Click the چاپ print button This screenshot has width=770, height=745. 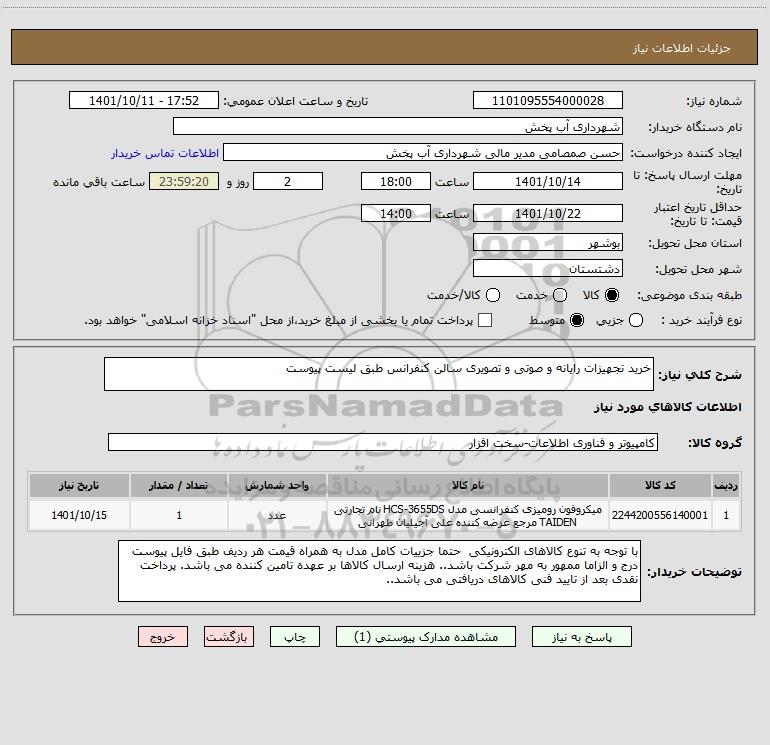(x=295, y=636)
